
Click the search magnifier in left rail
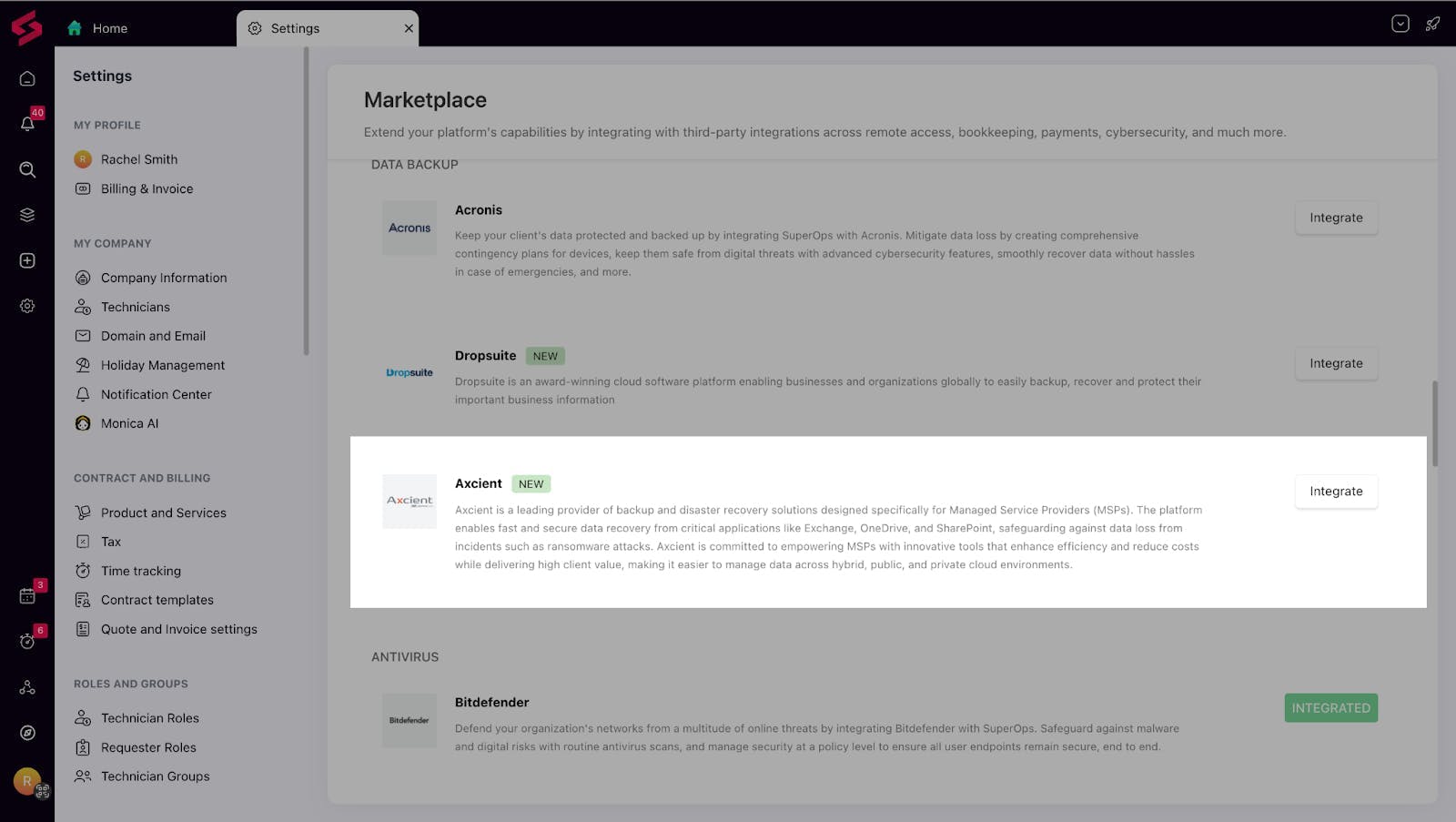tap(27, 169)
